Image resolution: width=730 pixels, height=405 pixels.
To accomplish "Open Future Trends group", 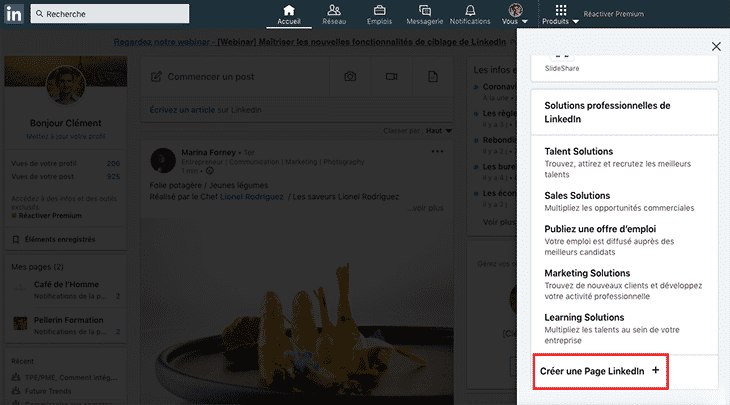I will tap(48, 391).
